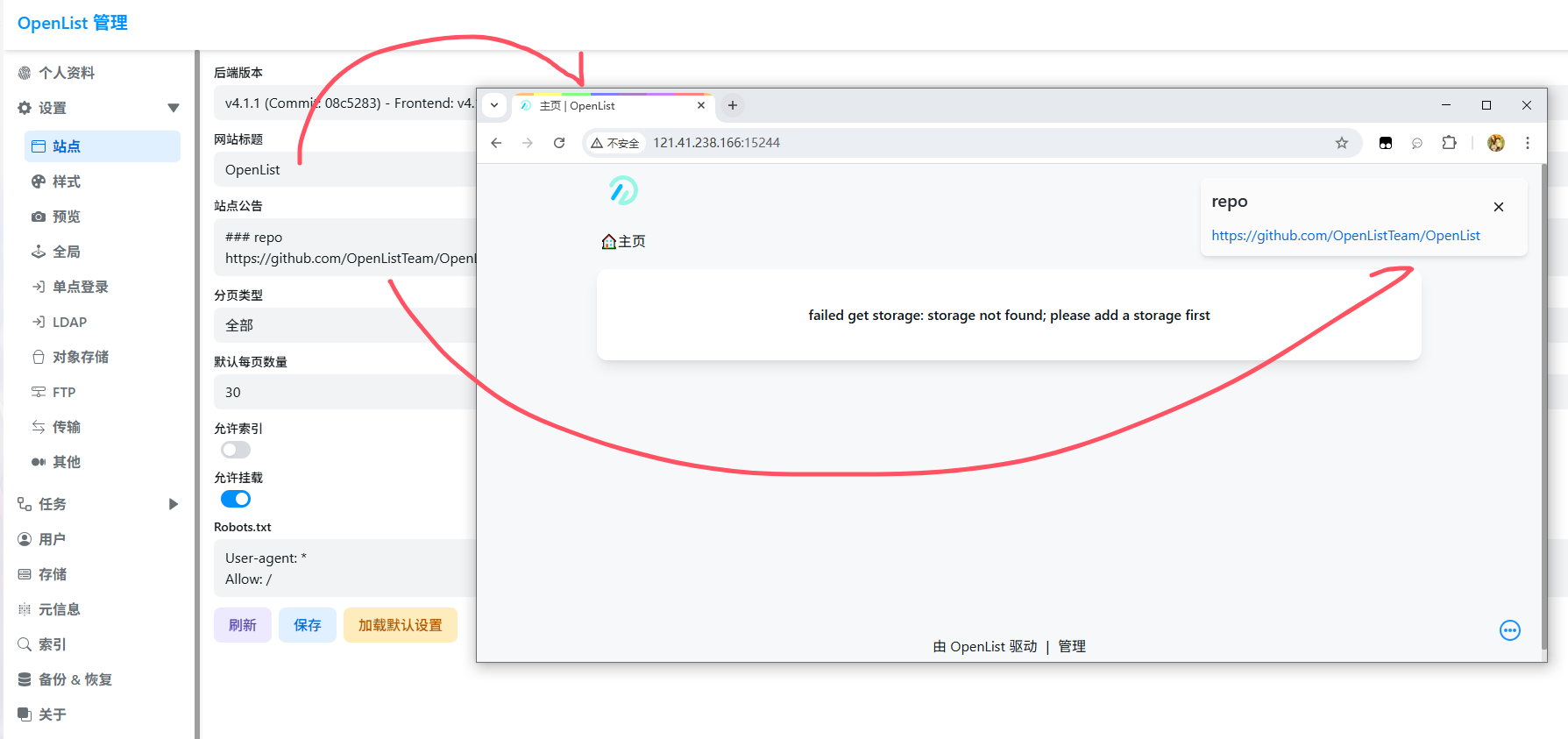The image size is (1568, 739).
Task: Enable the 允许索引 toggle
Action: tap(236, 450)
